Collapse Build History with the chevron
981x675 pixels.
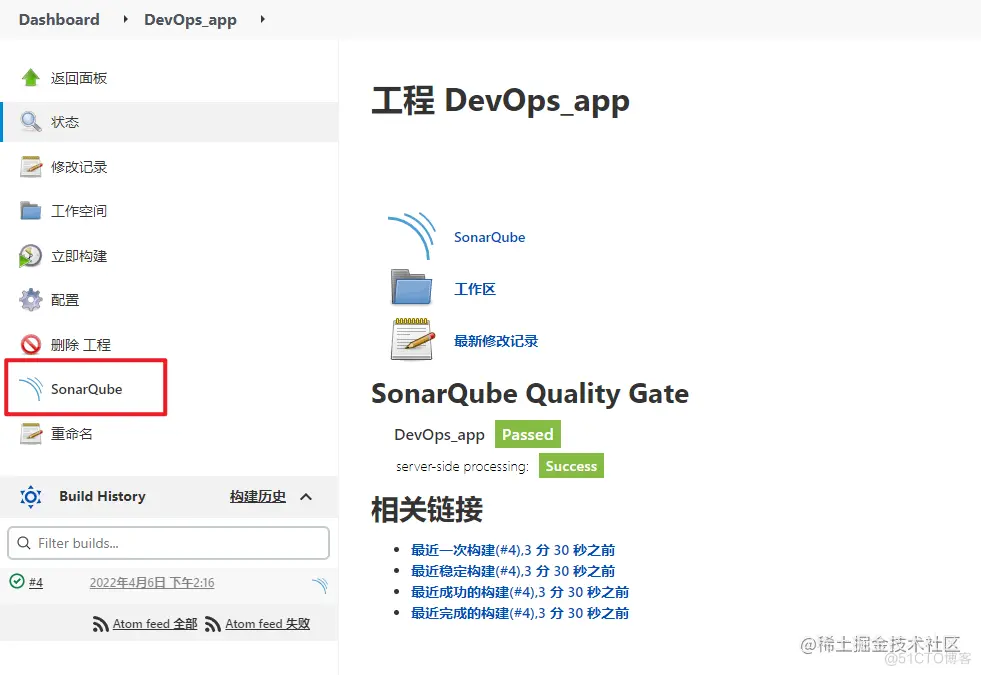(x=306, y=497)
